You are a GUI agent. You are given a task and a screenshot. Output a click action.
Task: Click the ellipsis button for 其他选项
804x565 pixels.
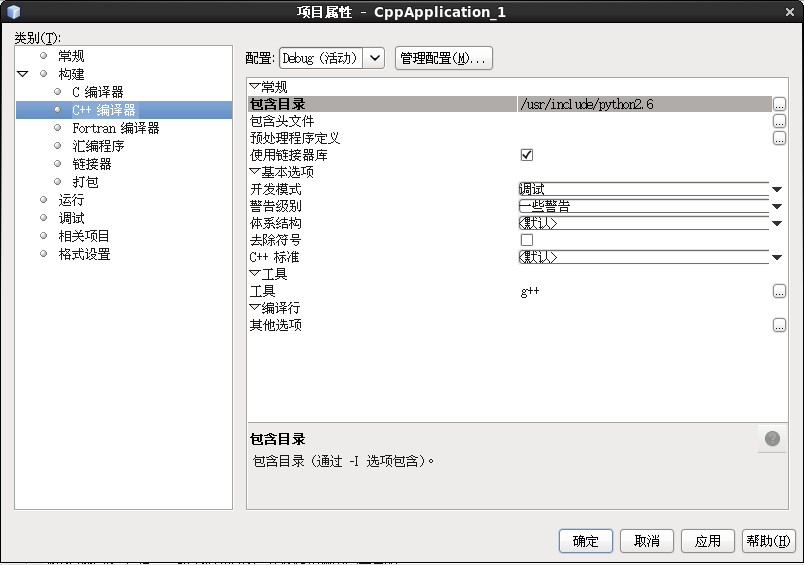coord(779,325)
